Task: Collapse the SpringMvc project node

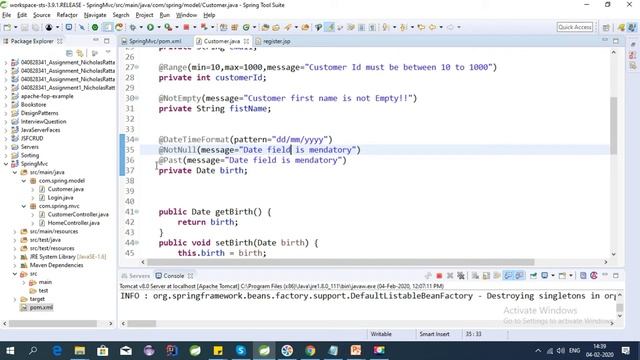Action: coord(6,164)
